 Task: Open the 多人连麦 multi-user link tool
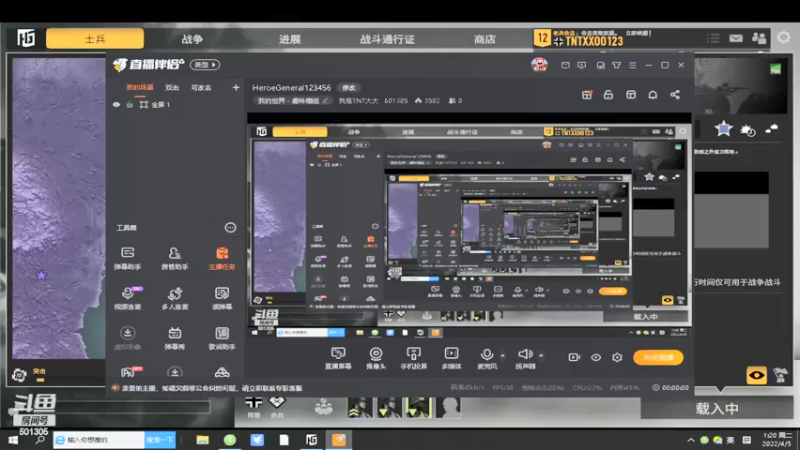point(174,298)
